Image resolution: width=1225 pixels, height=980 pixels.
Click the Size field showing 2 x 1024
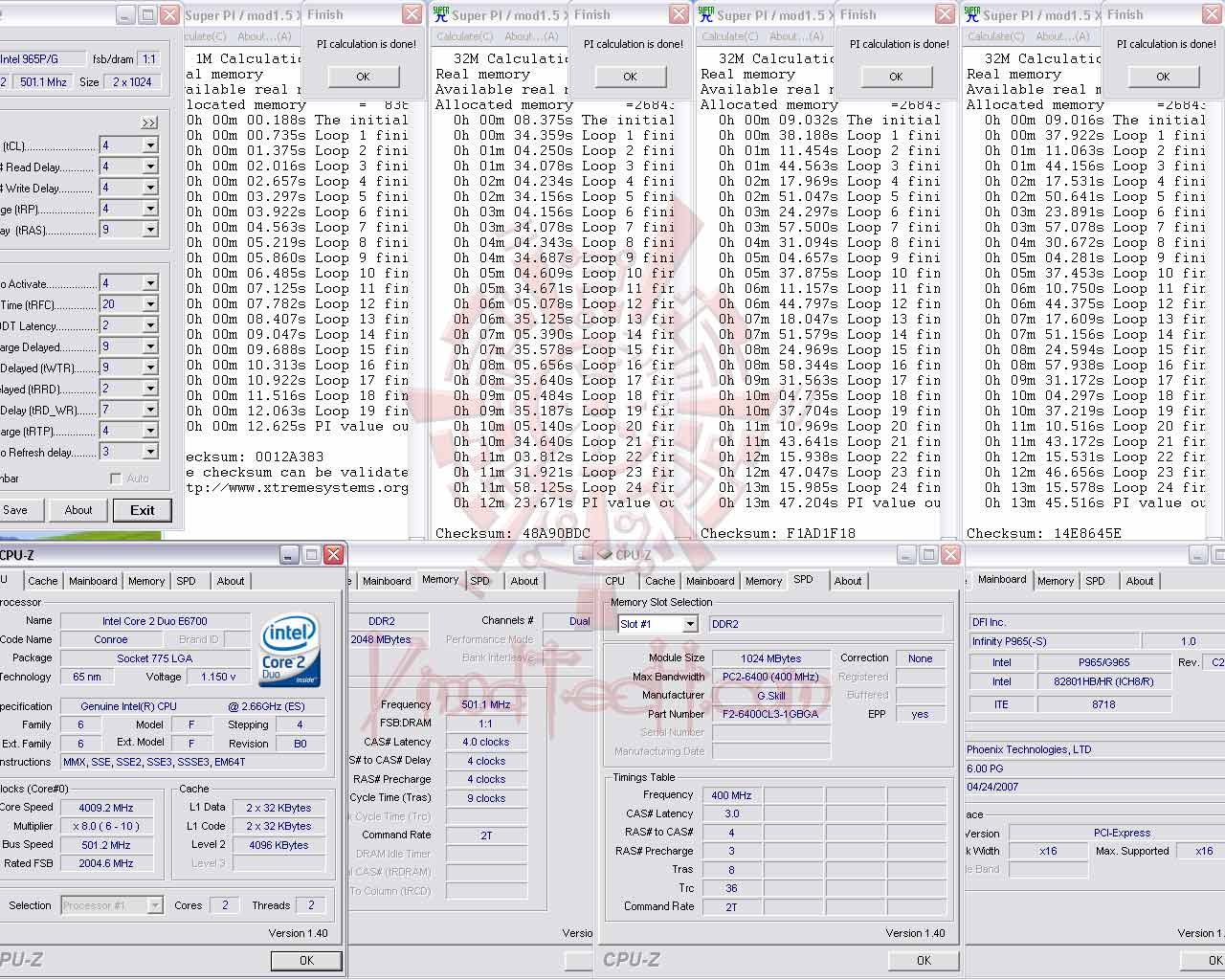[132, 81]
